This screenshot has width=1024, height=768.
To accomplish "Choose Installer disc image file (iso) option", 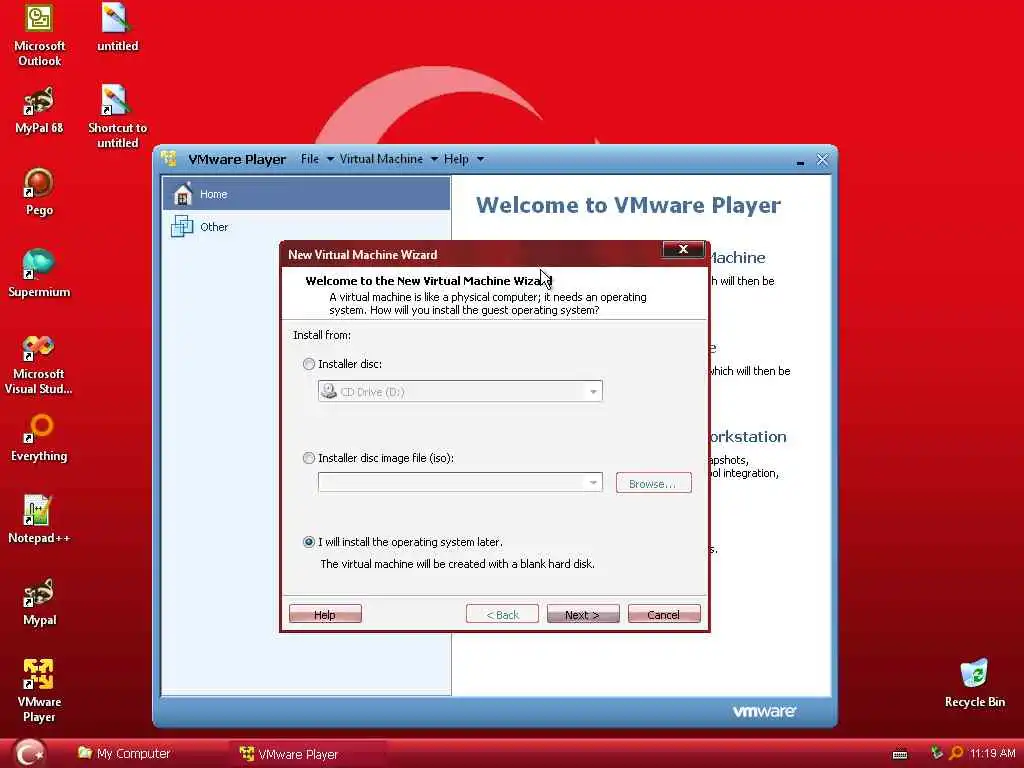I will (x=309, y=458).
